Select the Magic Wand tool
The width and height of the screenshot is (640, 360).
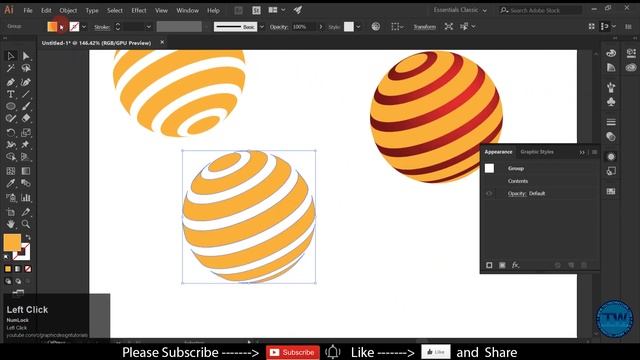11,68
